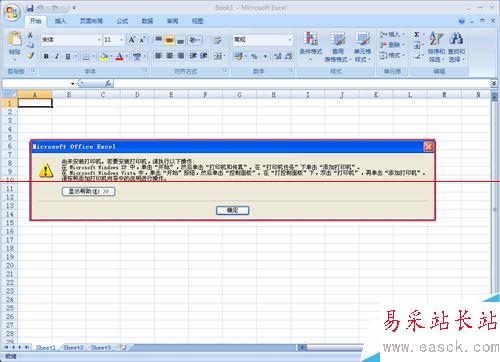This screenshot has height=362, width=500.
Task: Click the Copy icon in clipboard group
Action: [x=30, y=45]
